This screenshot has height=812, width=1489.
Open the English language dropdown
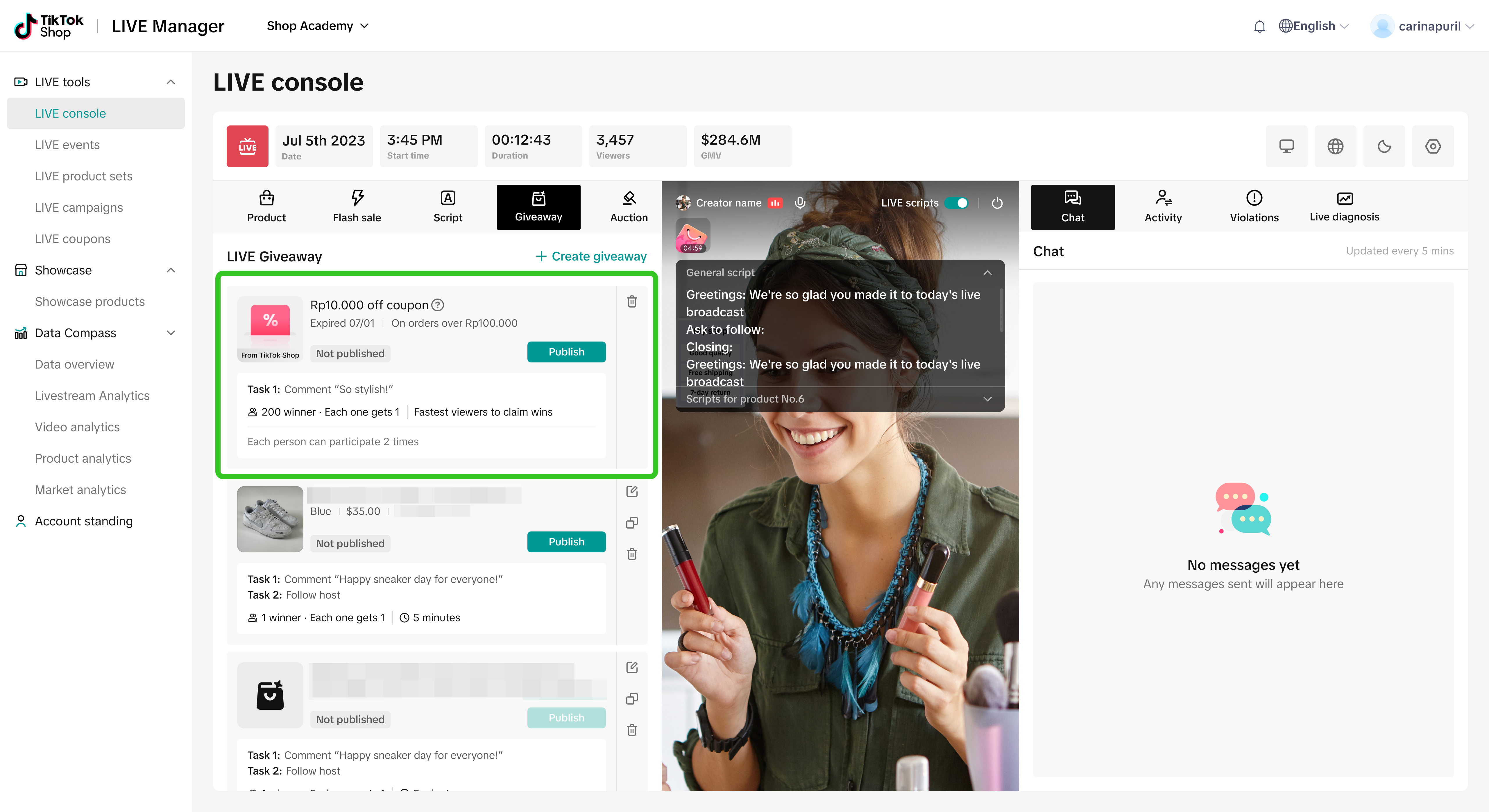[1314, 26]
